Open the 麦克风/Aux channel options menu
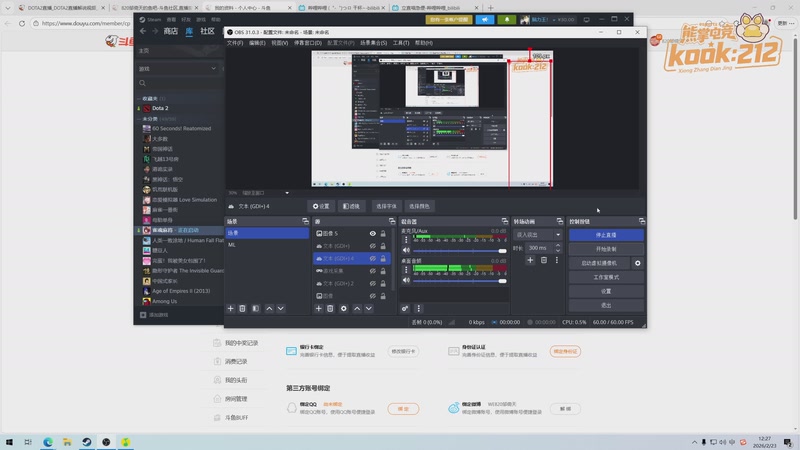The height and width of the screenshot is (450, 800). [406, 239]
